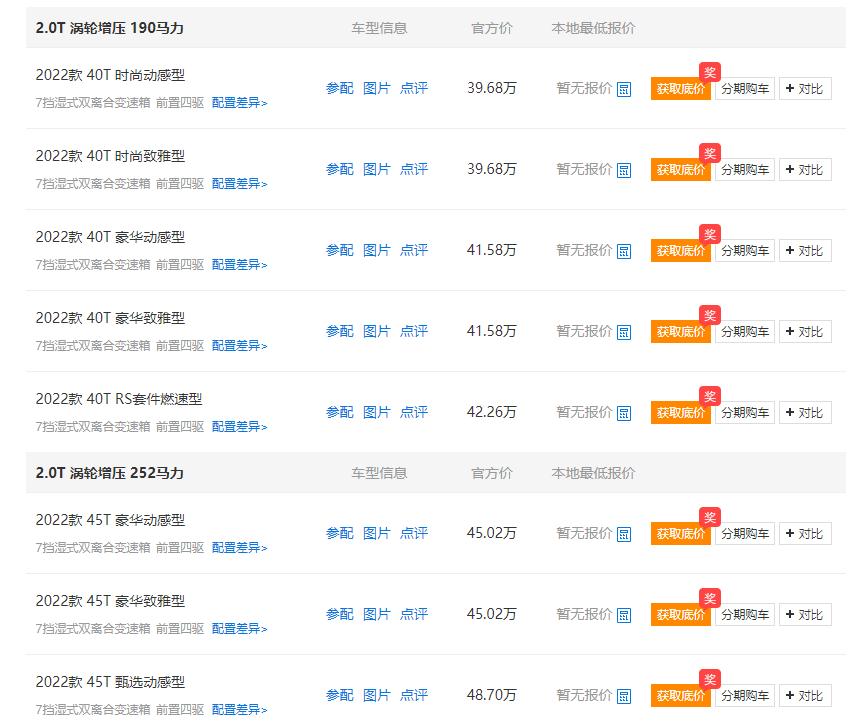Screen dimensions: 864x726
Task: Add 2022款 40T 时尚动感型 to 对比
Action: tap(805, 88)
